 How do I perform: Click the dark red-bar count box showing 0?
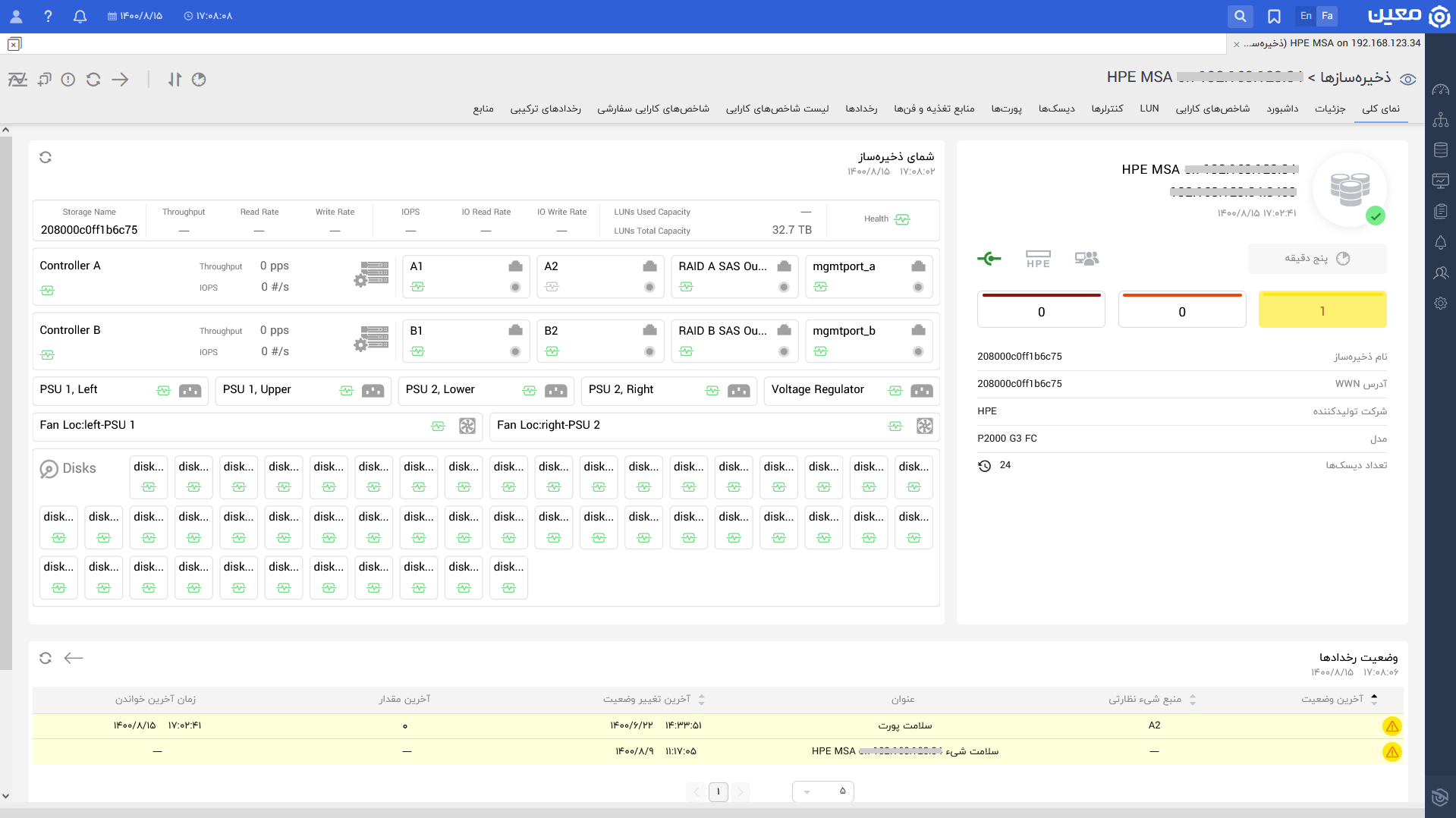tap(1041, 310)
